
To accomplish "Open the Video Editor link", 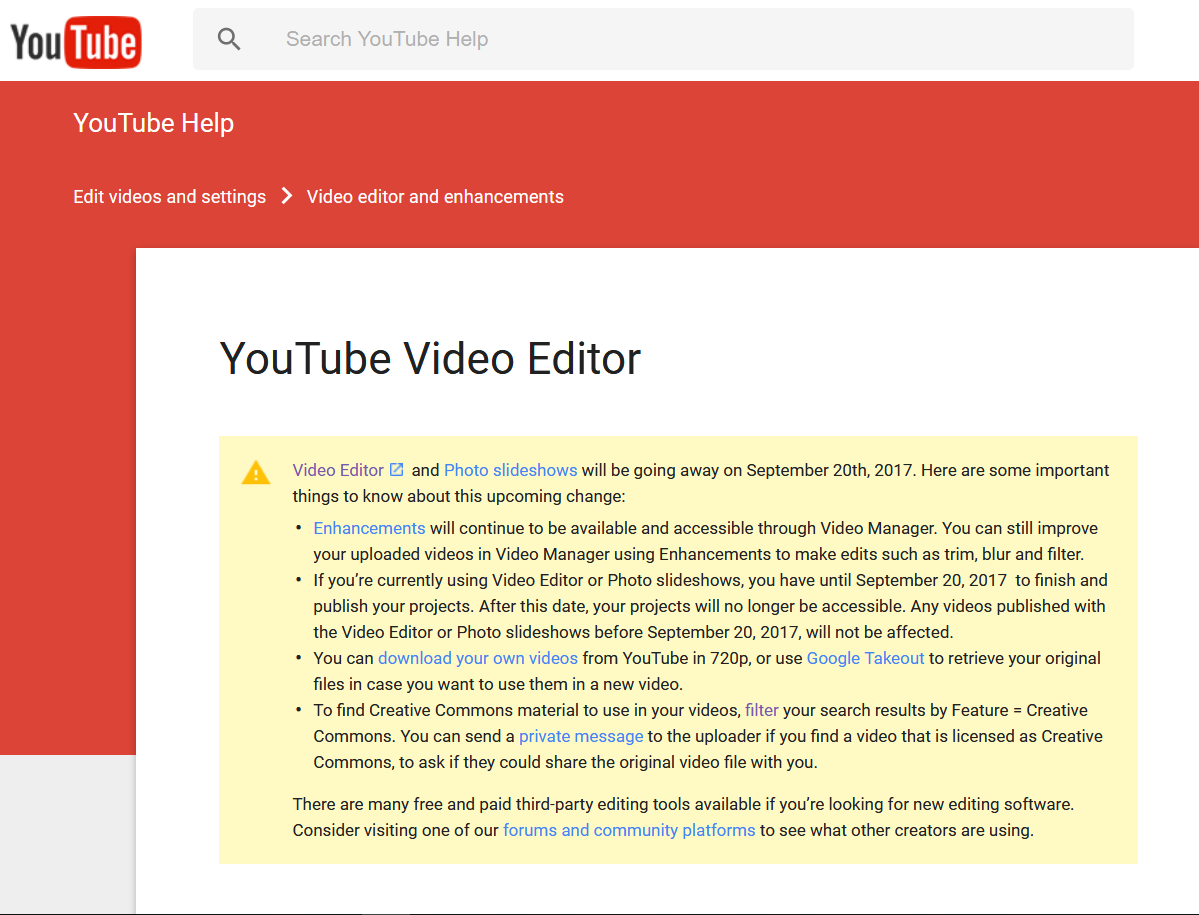I will coord(338,470).
